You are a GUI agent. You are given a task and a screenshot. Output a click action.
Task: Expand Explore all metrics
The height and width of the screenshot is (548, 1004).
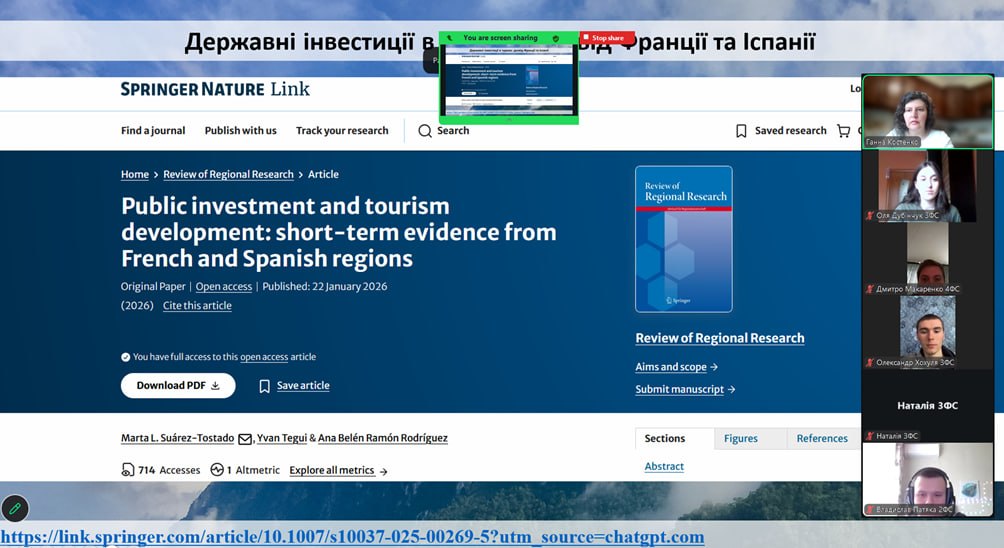pos(338,470)
